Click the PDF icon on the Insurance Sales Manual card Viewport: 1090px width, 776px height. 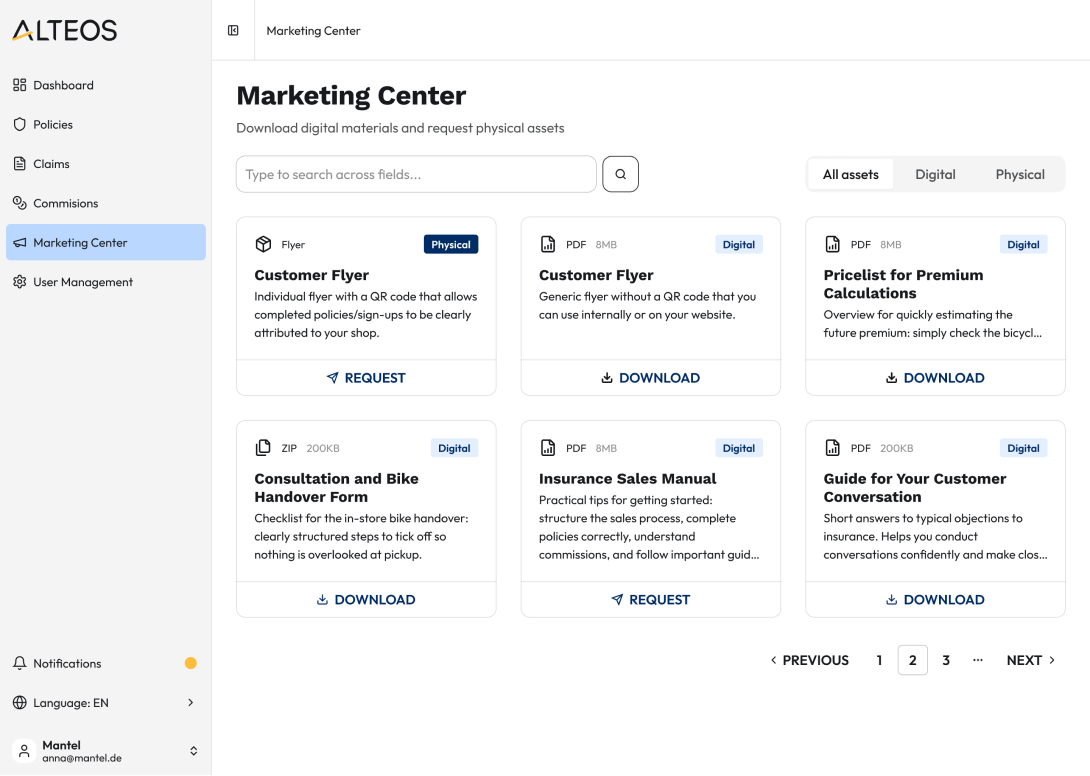tap(548, 448)
